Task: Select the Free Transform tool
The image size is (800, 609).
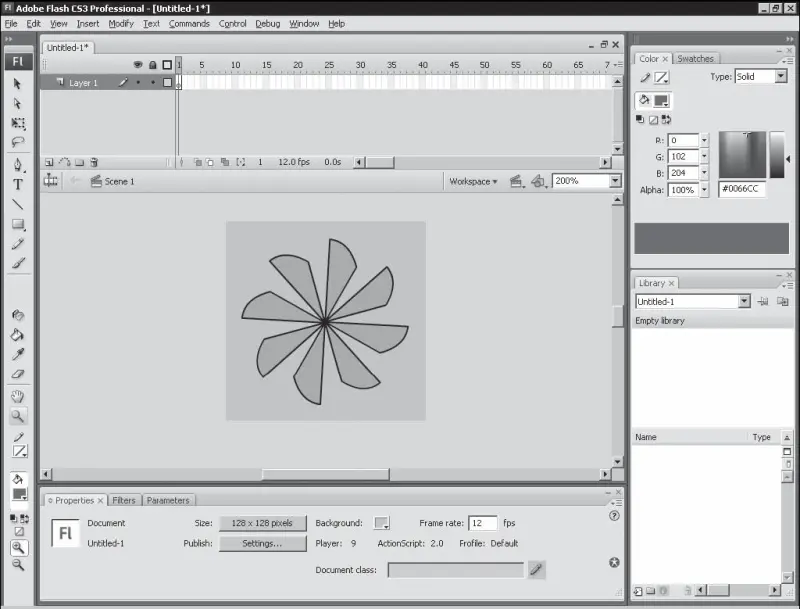Action: 18,123
